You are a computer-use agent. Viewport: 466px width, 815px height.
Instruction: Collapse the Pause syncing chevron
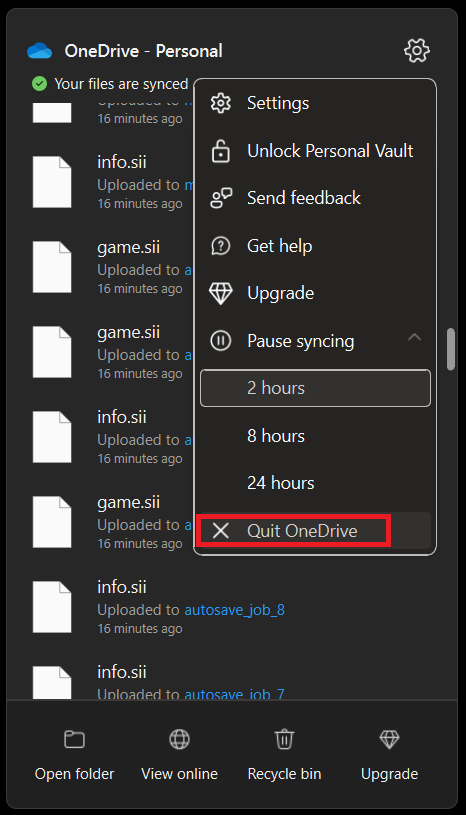(414, 337)
